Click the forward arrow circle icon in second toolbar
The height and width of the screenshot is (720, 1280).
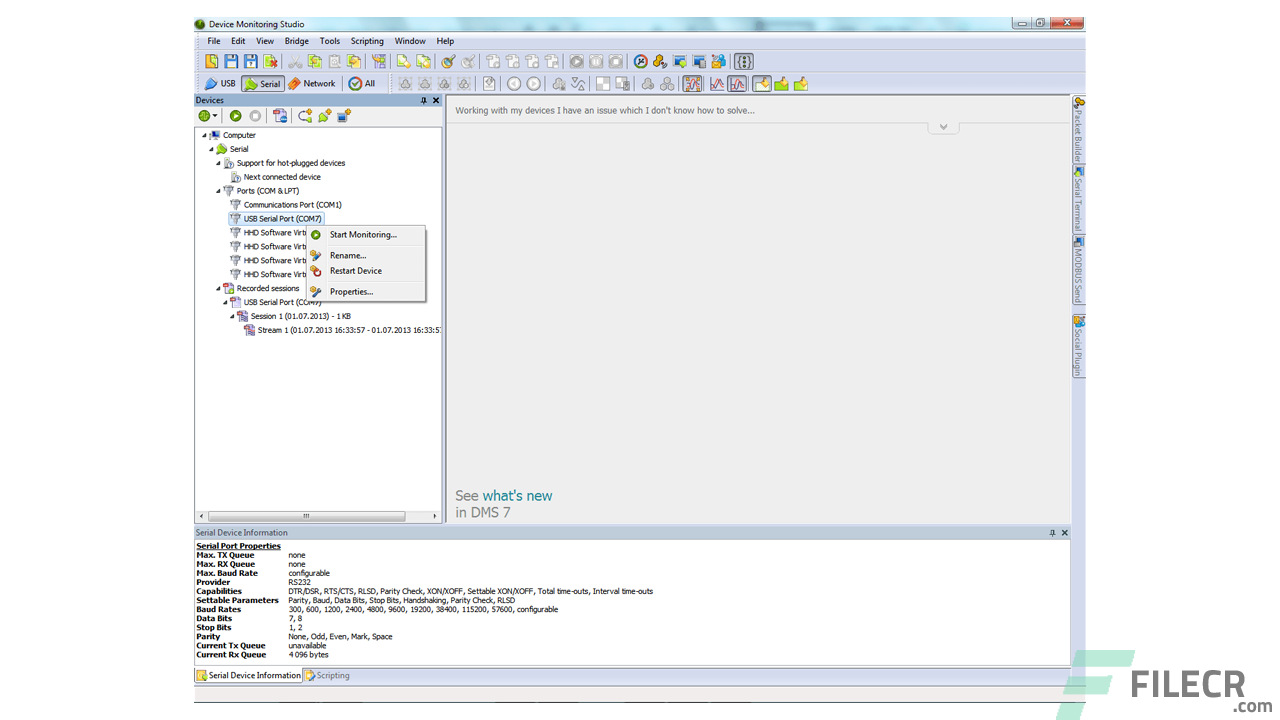pos(534,84)
